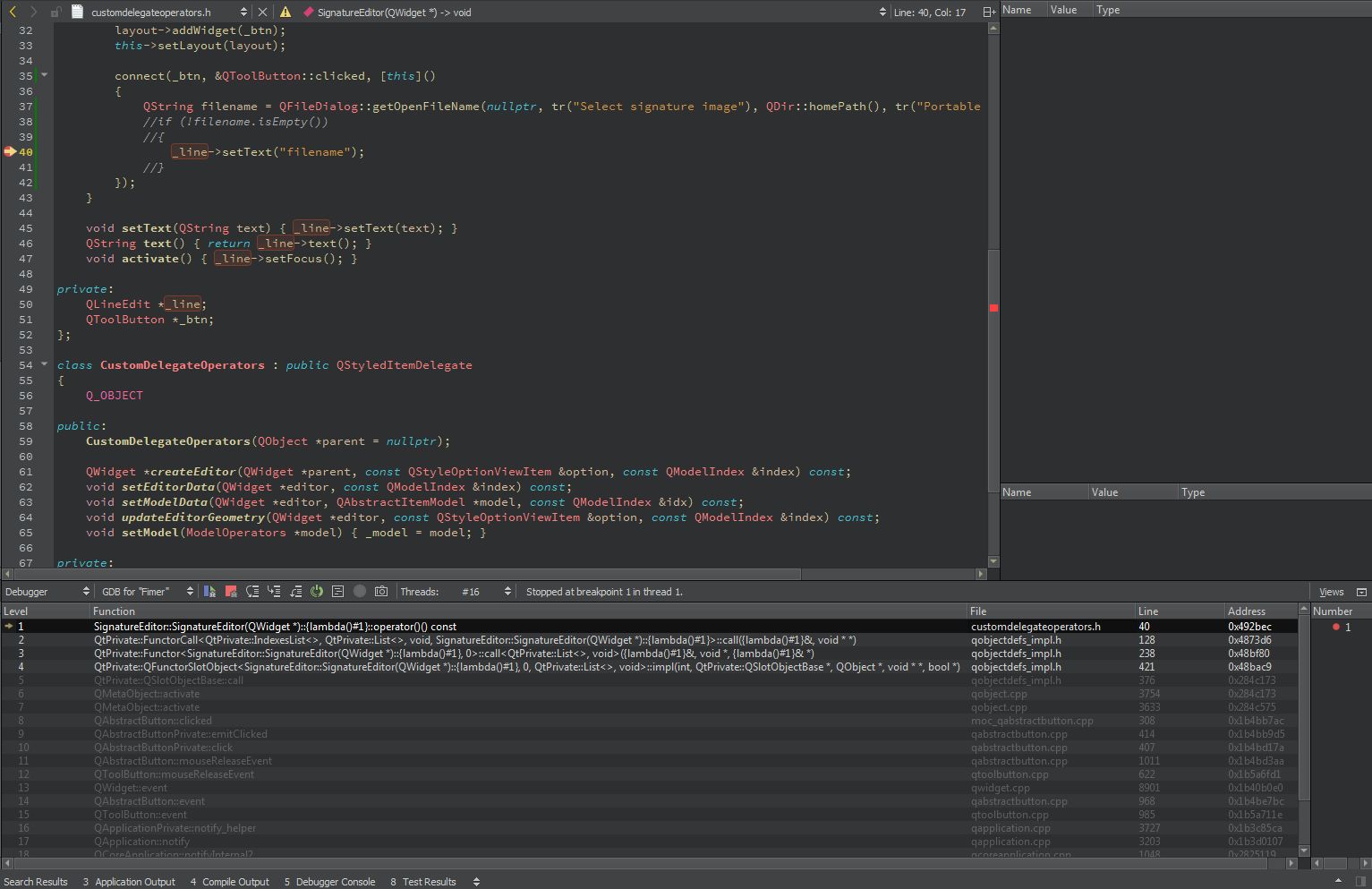Image resolution: width=1372 pixels, height=889 pixels.
Task: Open Debugger Console pane
Action: 329,882
